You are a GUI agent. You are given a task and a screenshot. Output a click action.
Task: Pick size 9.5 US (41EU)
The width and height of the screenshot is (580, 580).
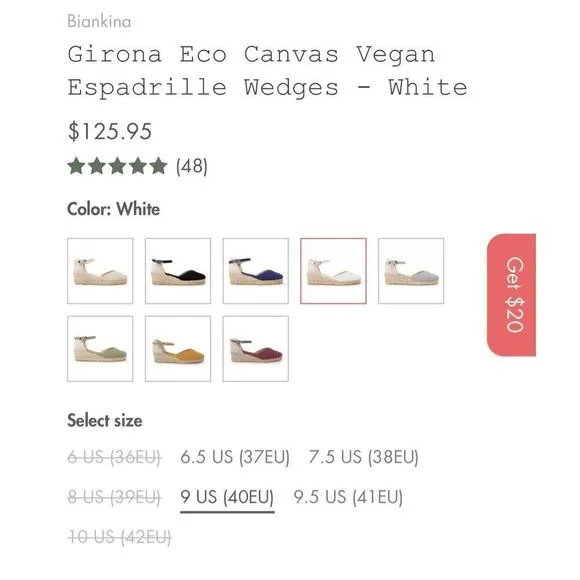[x=348, y=497]
